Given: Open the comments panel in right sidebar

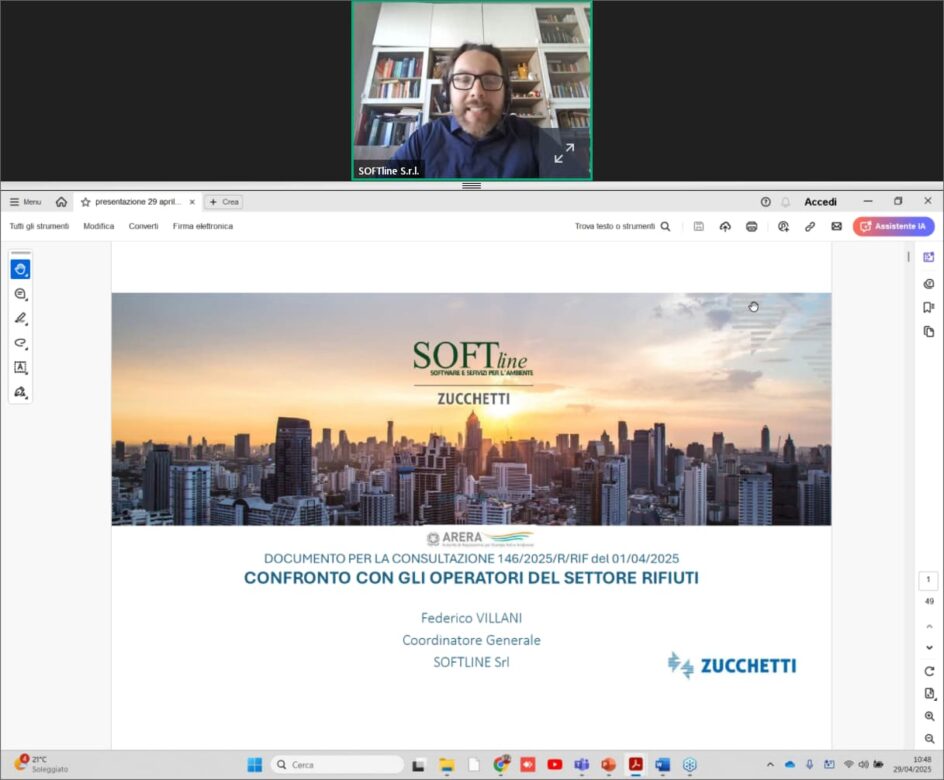Looking at the screenshot, I should 929,283.
